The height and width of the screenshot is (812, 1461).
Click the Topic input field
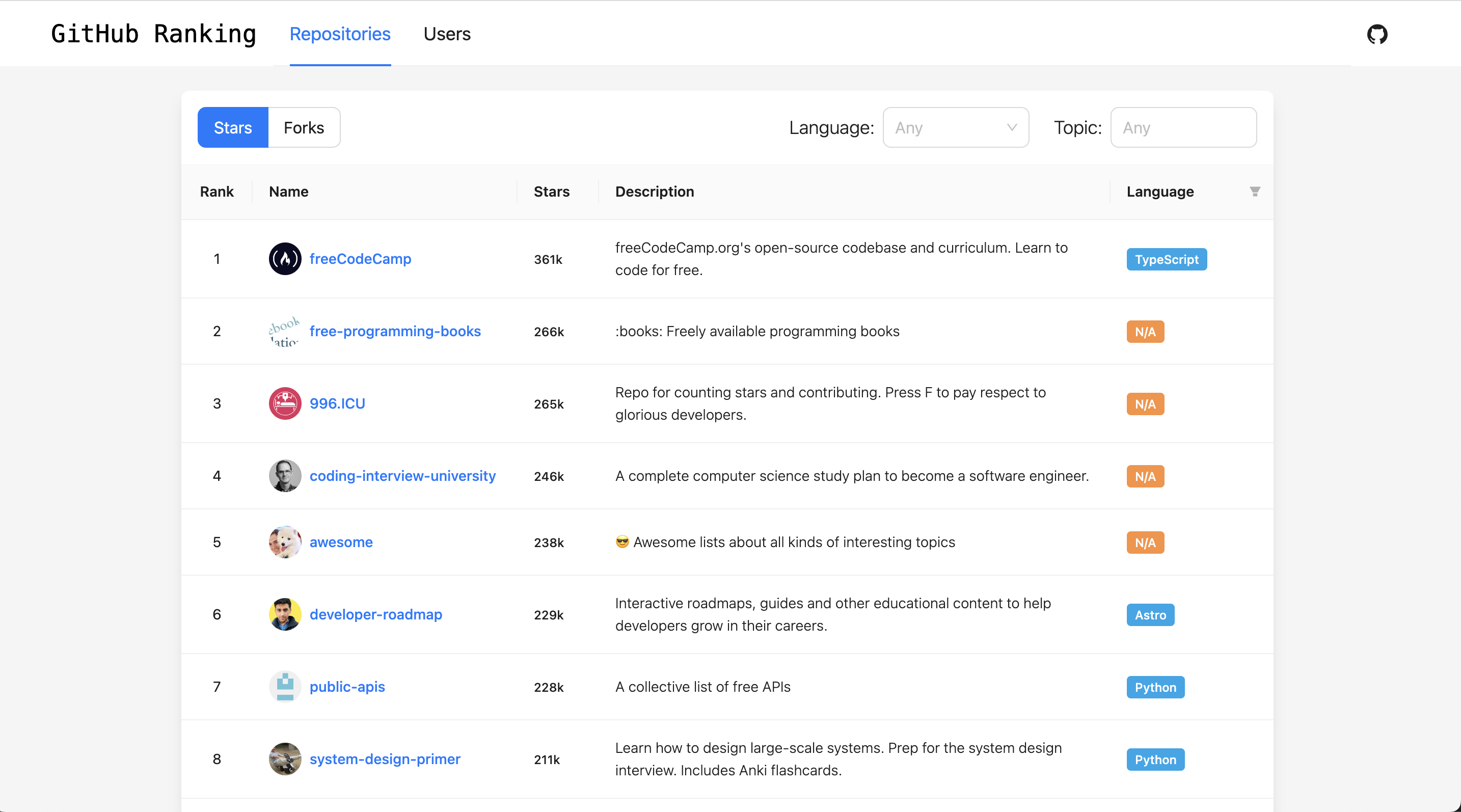[1184, 127]
